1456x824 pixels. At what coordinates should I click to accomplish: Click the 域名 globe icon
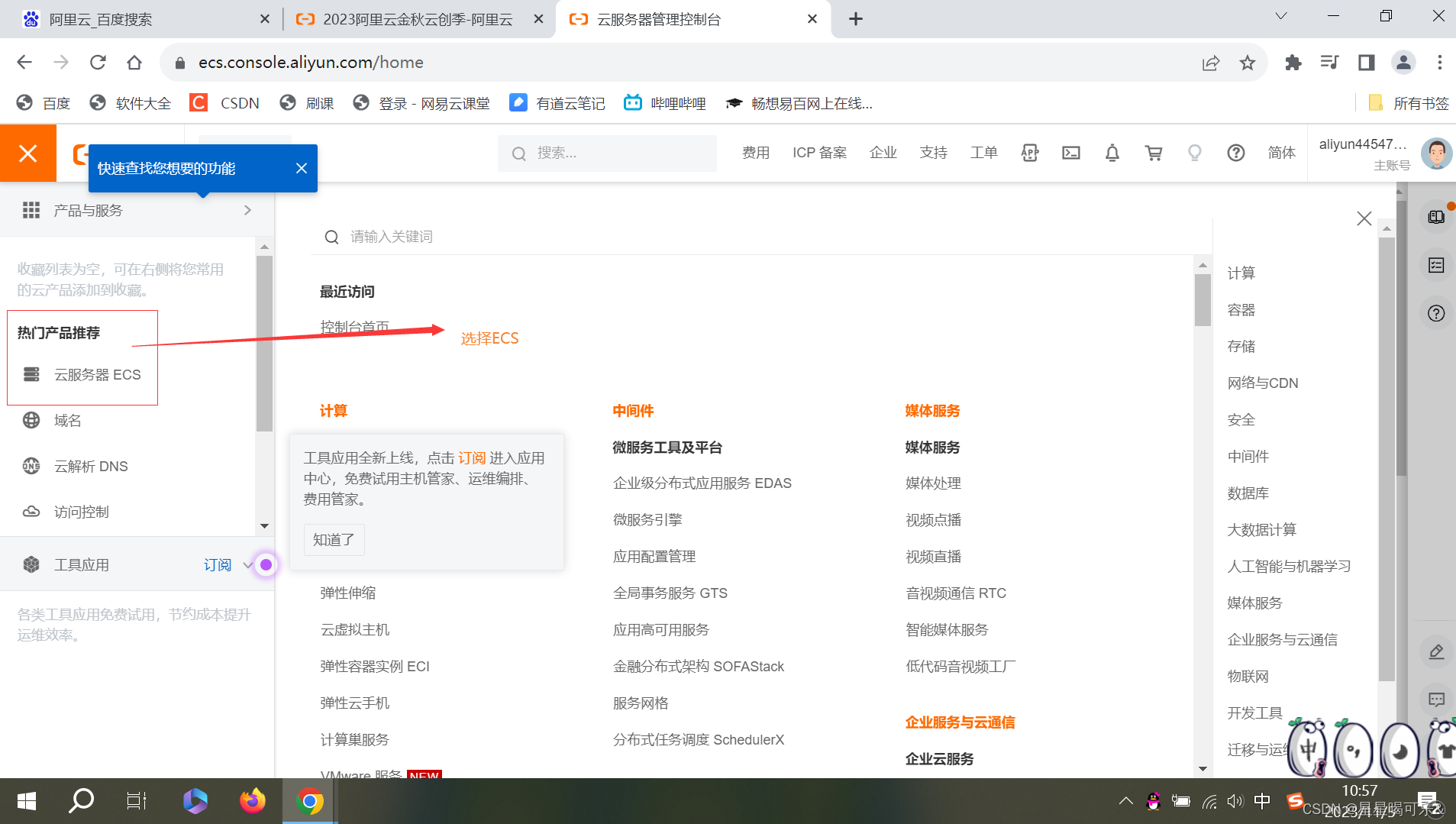tap(31, 420)
